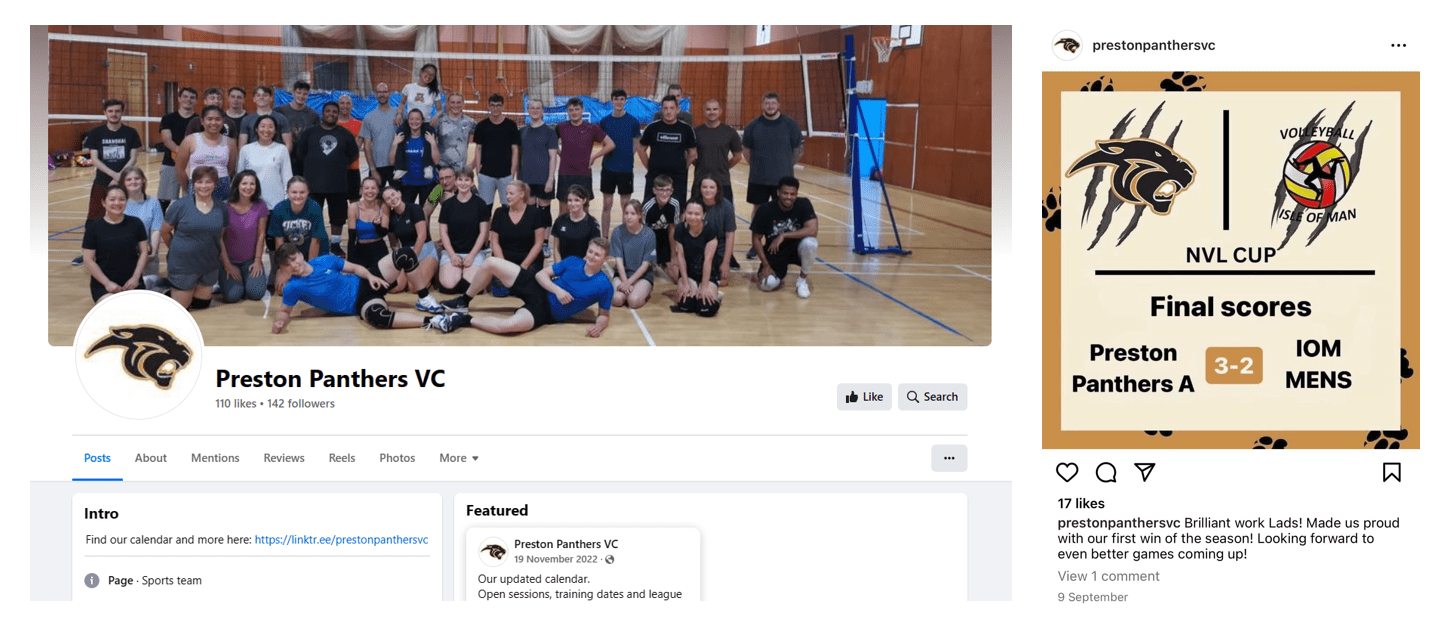This screenshot has height=627, width=1448.
Task: Open the team group photo cover image
Action: (x=520, y=186)
